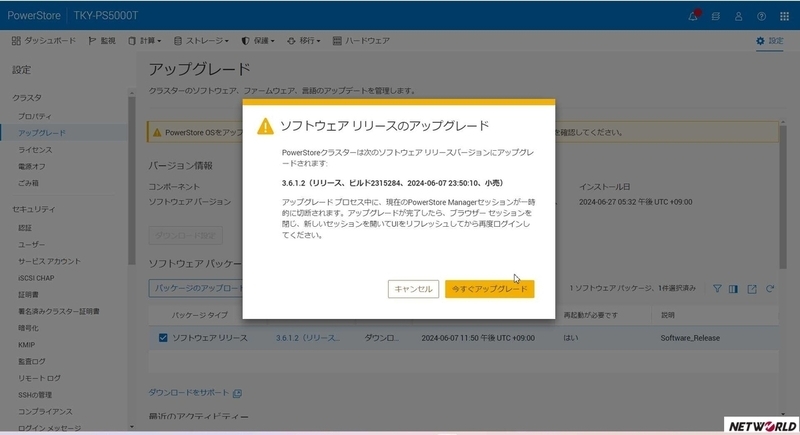Select ごみ箱 in settings sidebar
Screen dimensions: 800x435
[28, 183]
